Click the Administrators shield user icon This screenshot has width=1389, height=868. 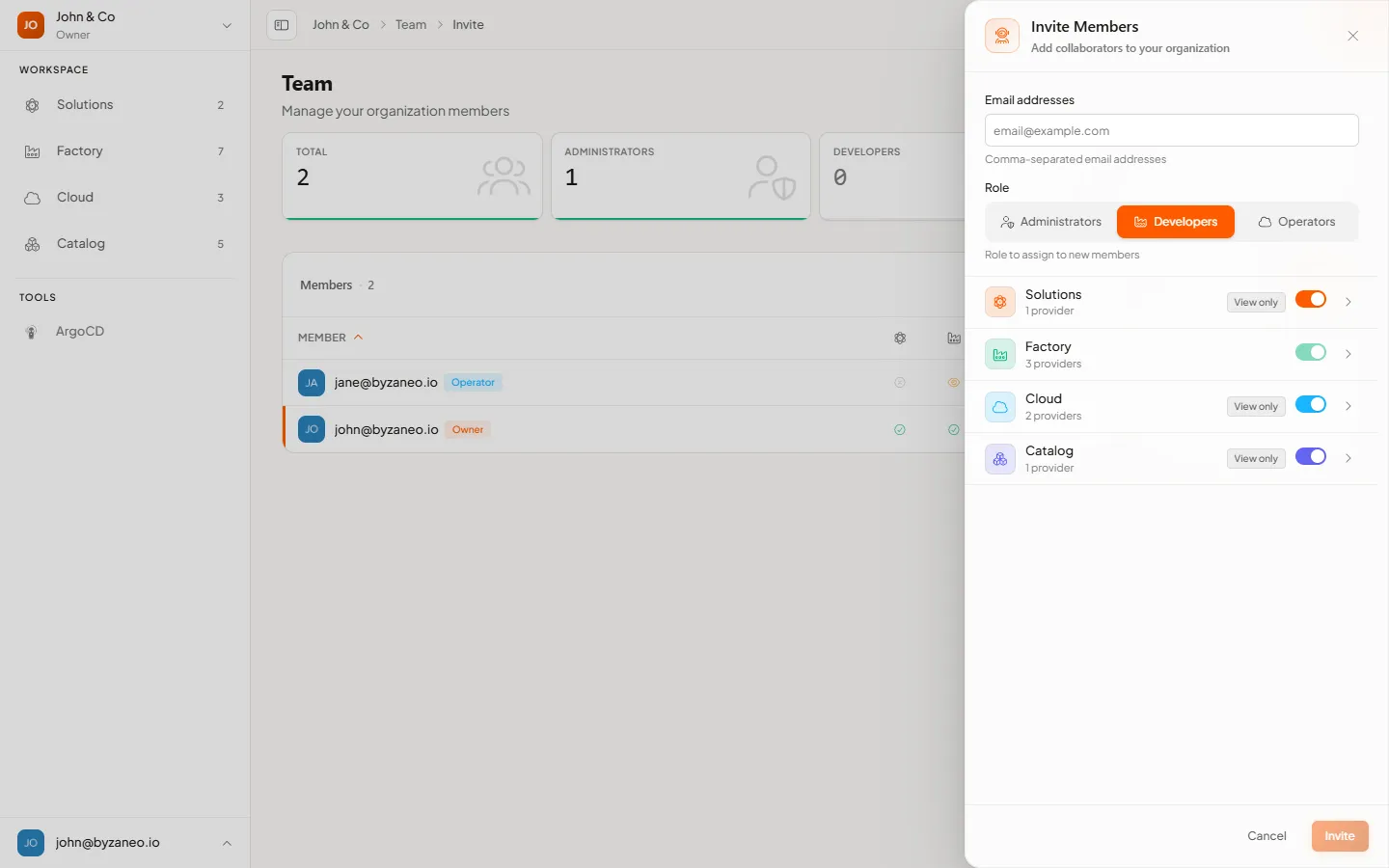pos(773,177)
